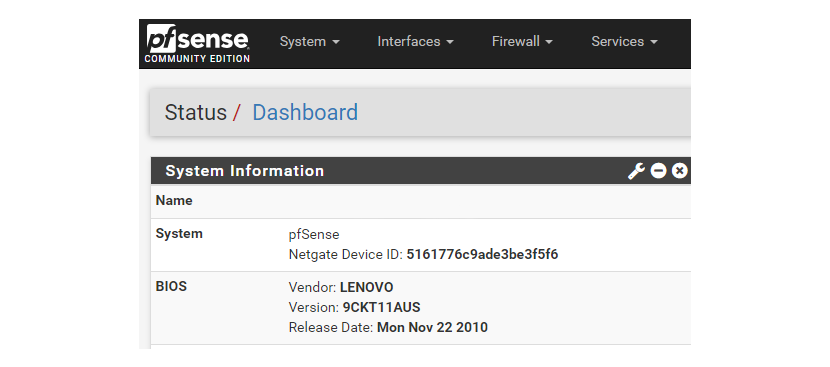Close the System Information widget

click(680, 171)
